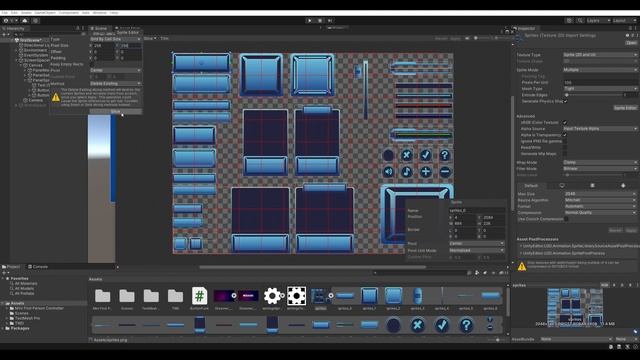The image size is (640, 360).
Task: Open the Layers dropdown in the top toolbar
Action: (x=598, y=20)
